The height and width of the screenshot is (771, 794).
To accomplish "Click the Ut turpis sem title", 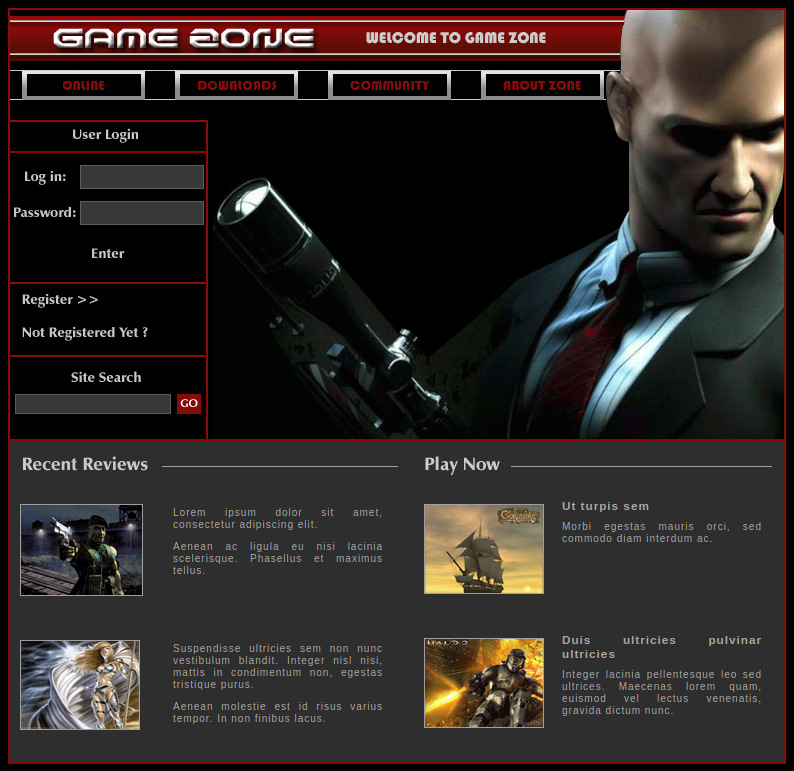I will (605, 506).
